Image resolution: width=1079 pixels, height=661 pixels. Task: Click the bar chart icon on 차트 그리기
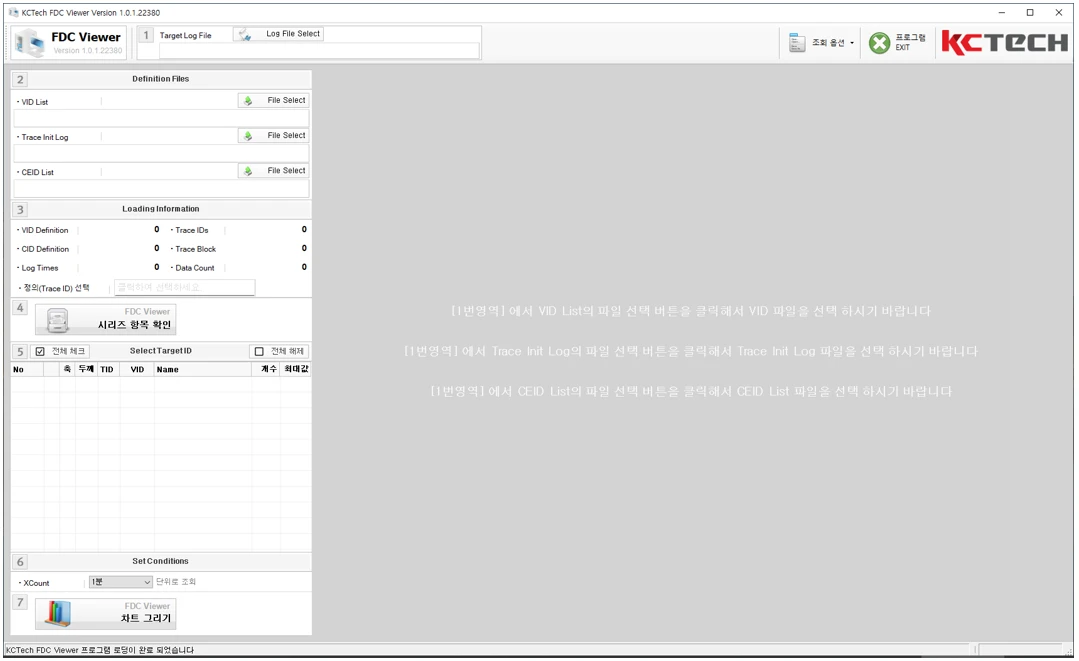point(58,614)
